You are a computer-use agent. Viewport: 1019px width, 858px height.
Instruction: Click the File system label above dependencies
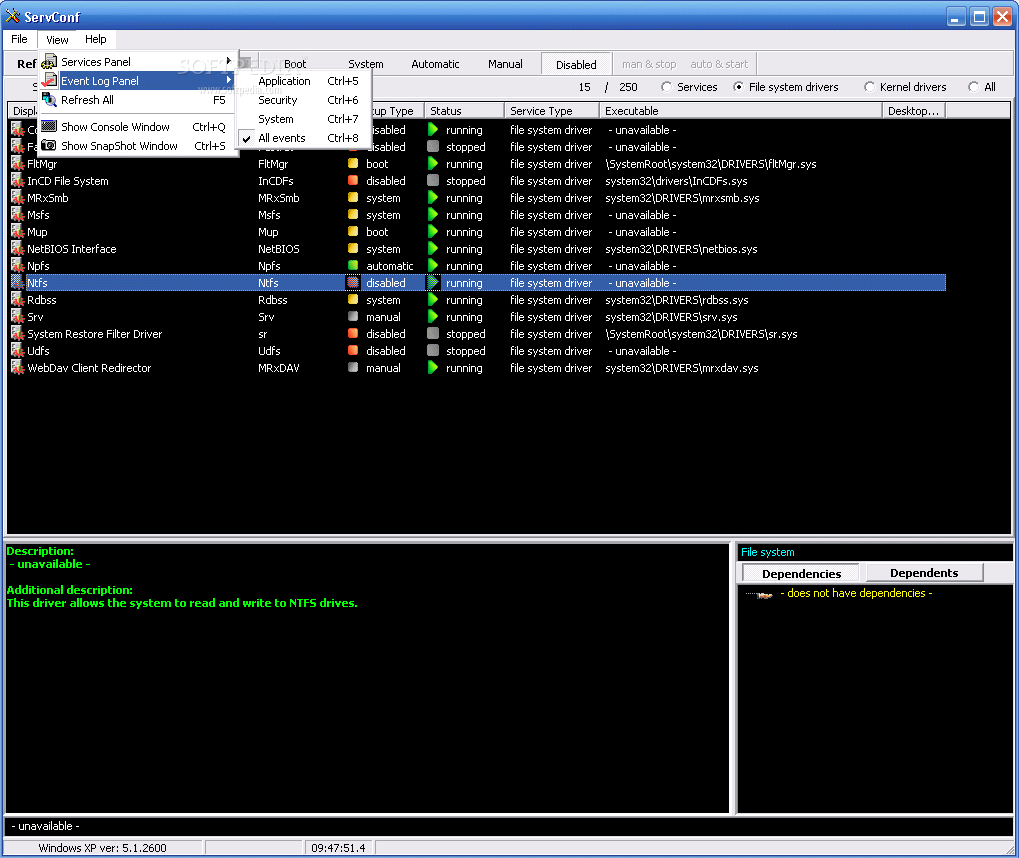coord(767,552)
